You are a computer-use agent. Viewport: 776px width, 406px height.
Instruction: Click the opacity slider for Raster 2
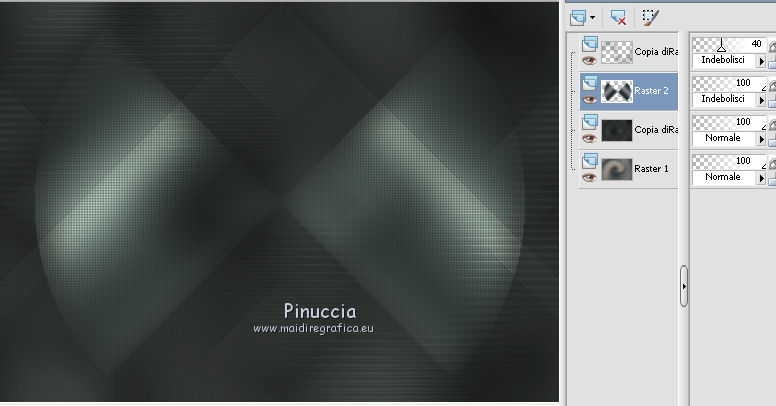click(729, 83)
